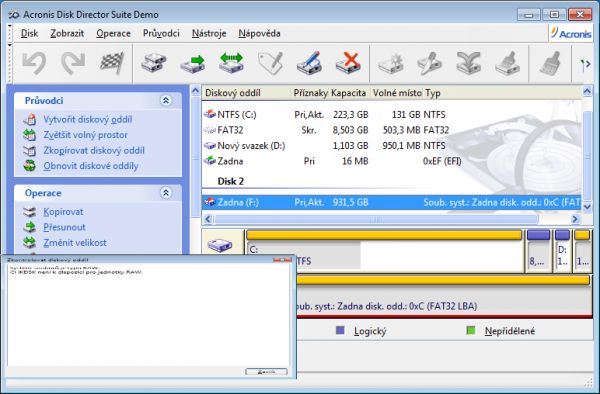
Task: Click the partition list scroll up arrow
Action: click(x=587, y=91)
